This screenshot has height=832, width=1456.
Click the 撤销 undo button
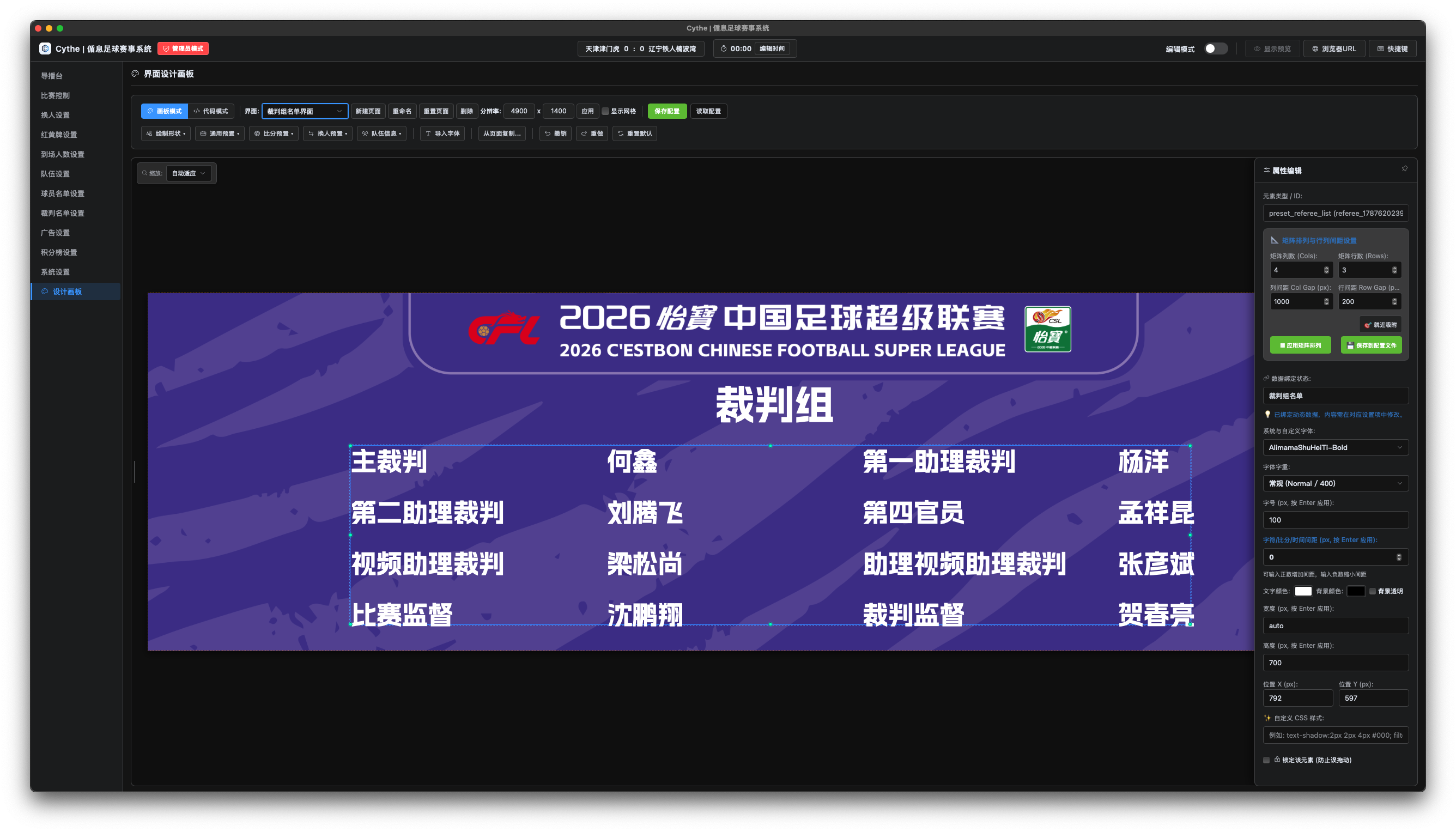click(x=555, y=133)
